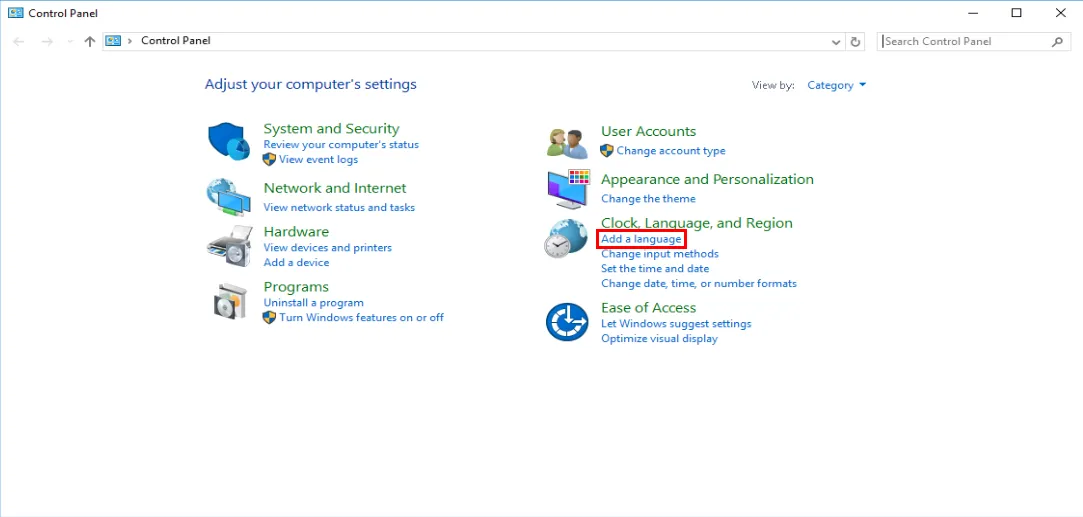Click the System and Security shield icon
The height and width of the screenshot is (517, 1083).
pos(228,141)
